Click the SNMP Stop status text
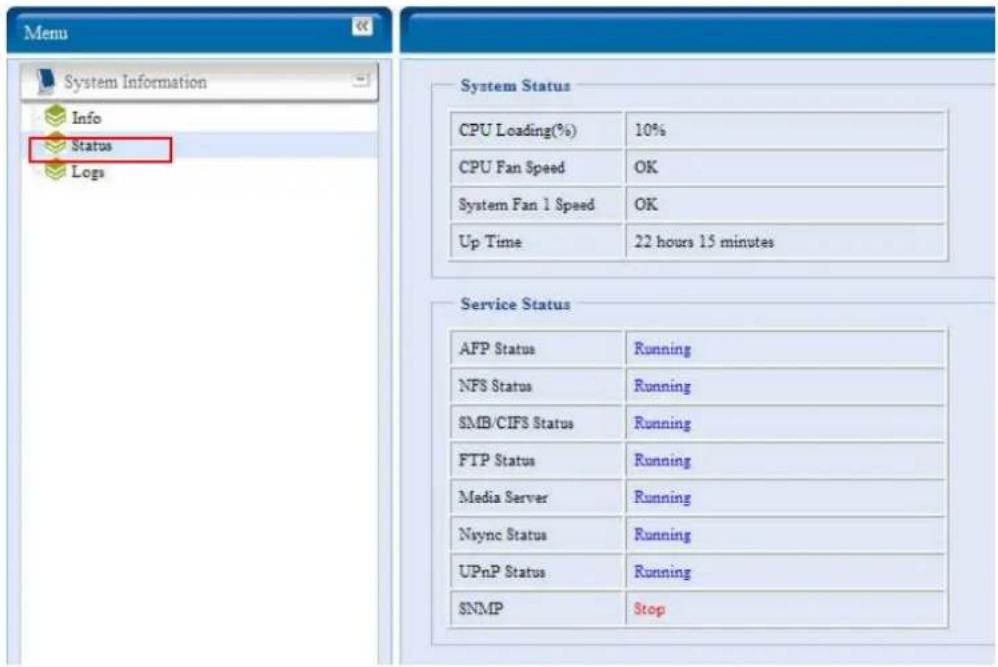The image size is (998, 667). pyautogui.click(x=649, y=609)
